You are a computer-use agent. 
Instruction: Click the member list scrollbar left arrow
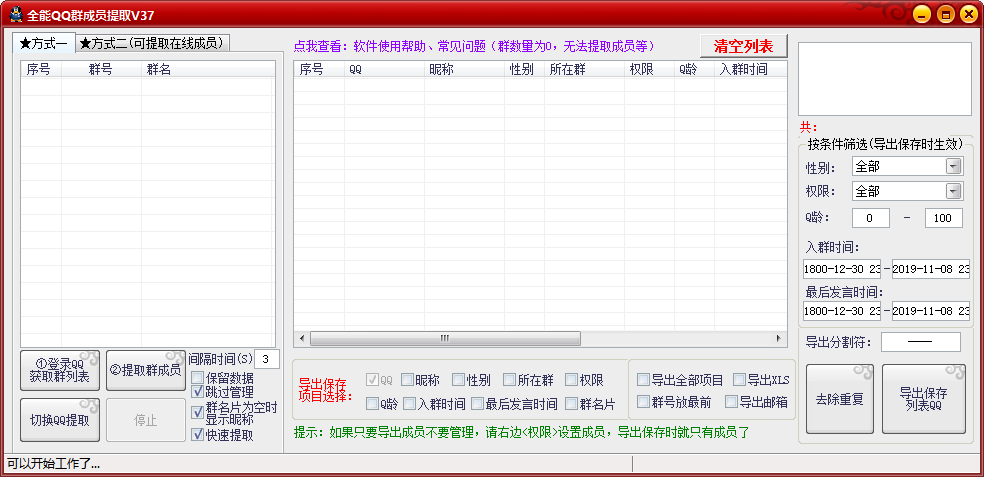[301, 338]
